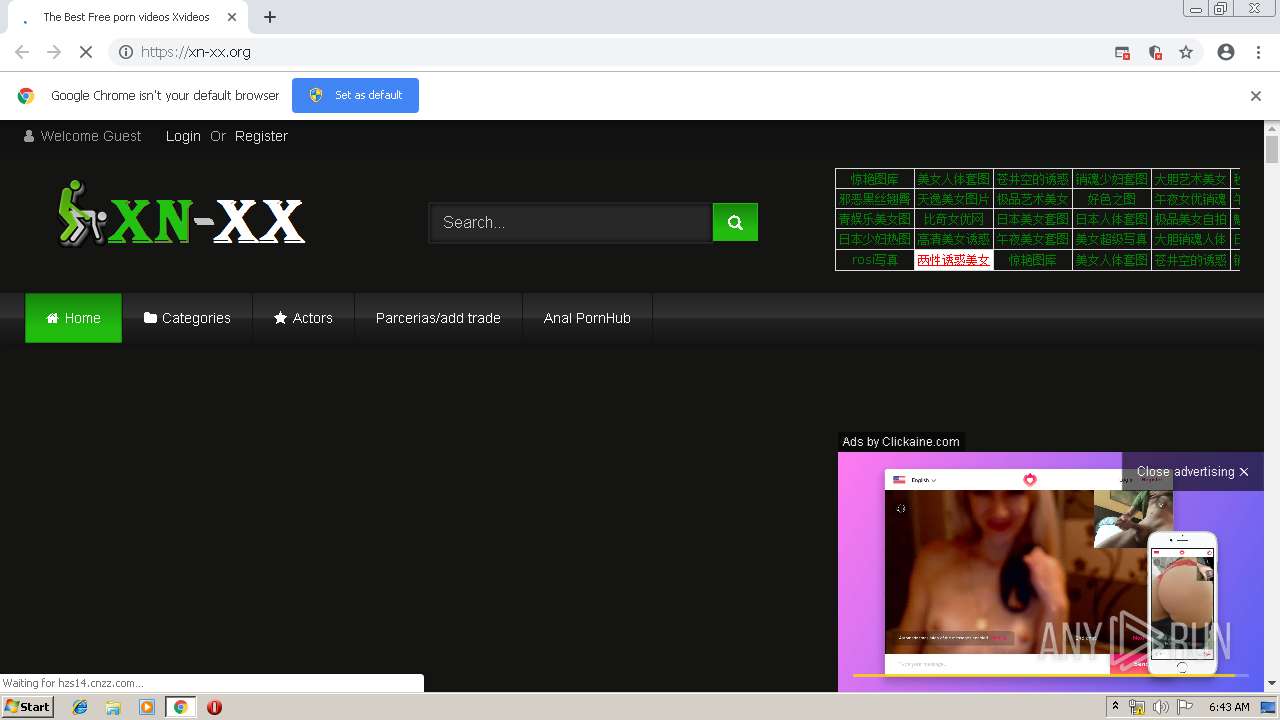Image resolution: width=1280 pixels, height=720 pixels.
Task: Click the Login link
Action: [183, 136]
